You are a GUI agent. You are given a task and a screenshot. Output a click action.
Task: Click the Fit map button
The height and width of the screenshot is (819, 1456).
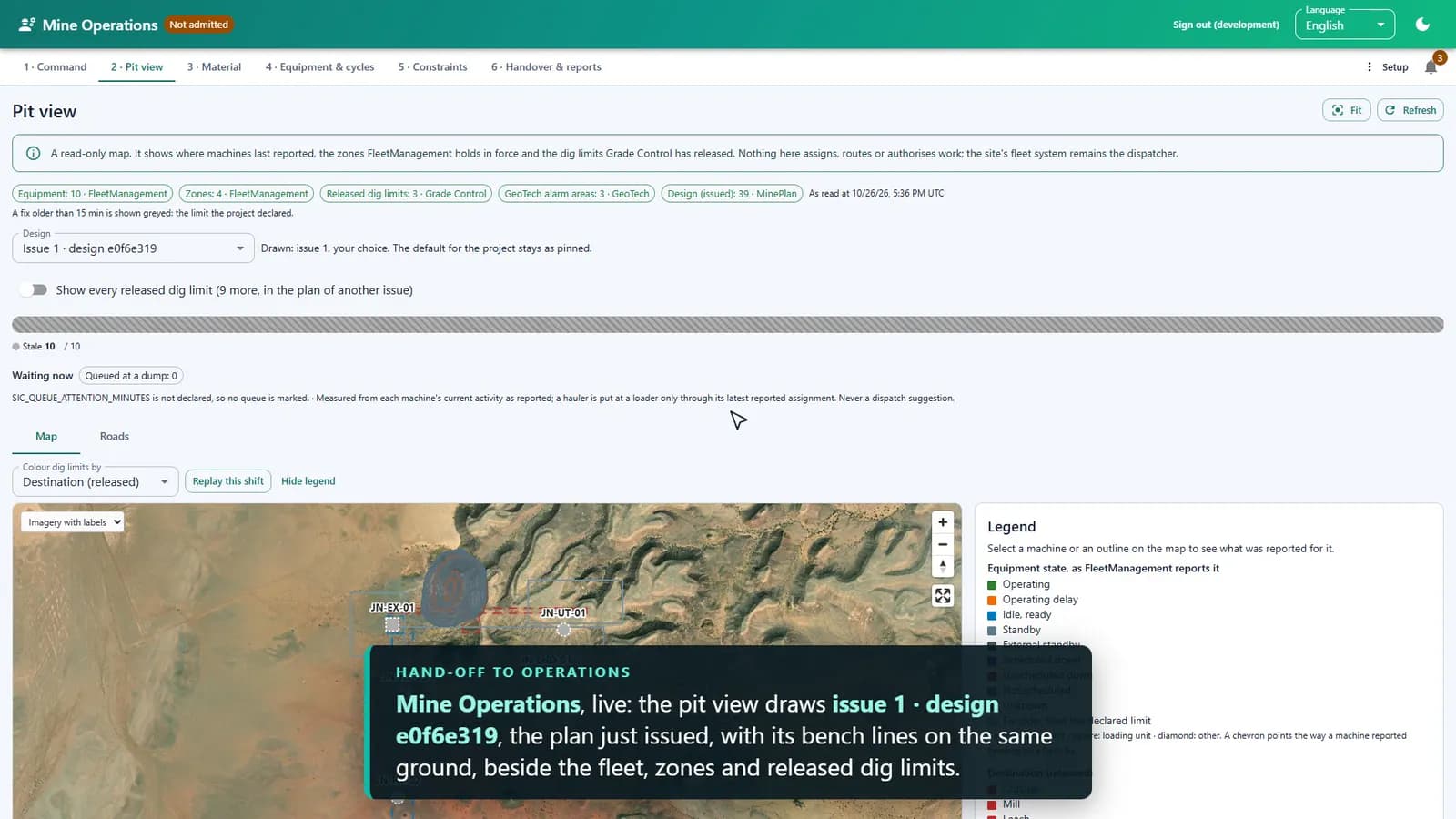1347,110
